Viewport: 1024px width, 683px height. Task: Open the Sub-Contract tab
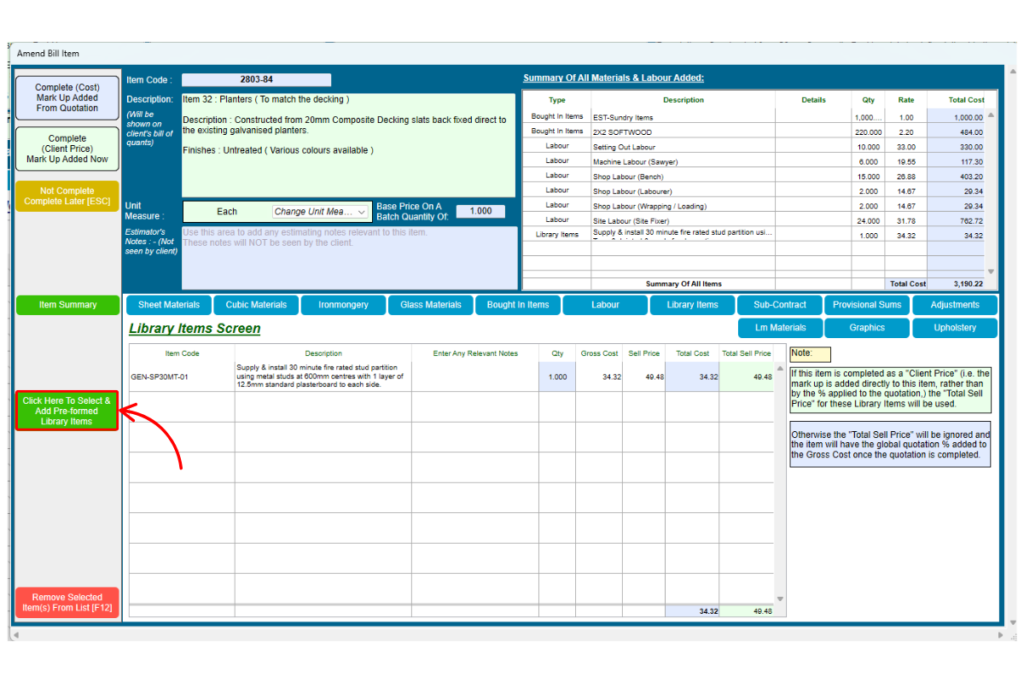click(780, 305)
